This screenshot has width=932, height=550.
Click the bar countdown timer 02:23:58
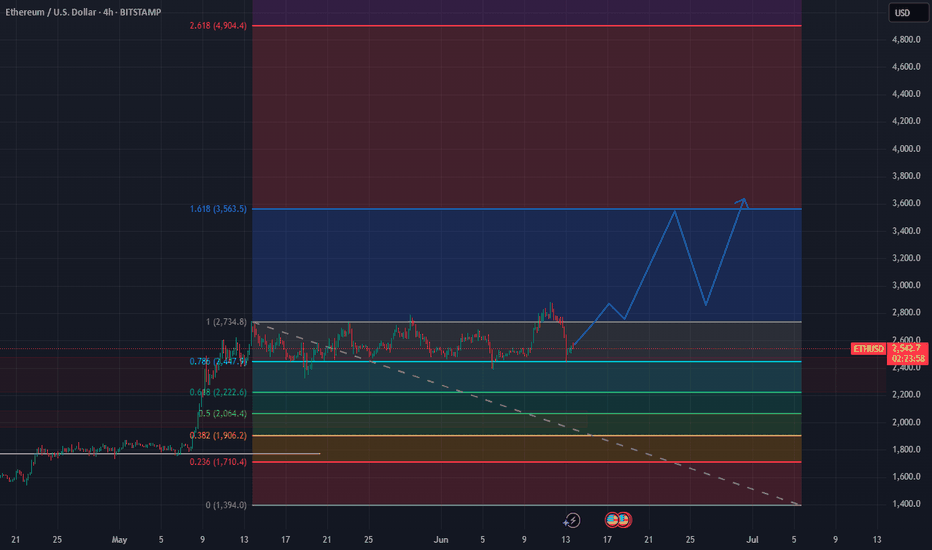tap(907, 359)
